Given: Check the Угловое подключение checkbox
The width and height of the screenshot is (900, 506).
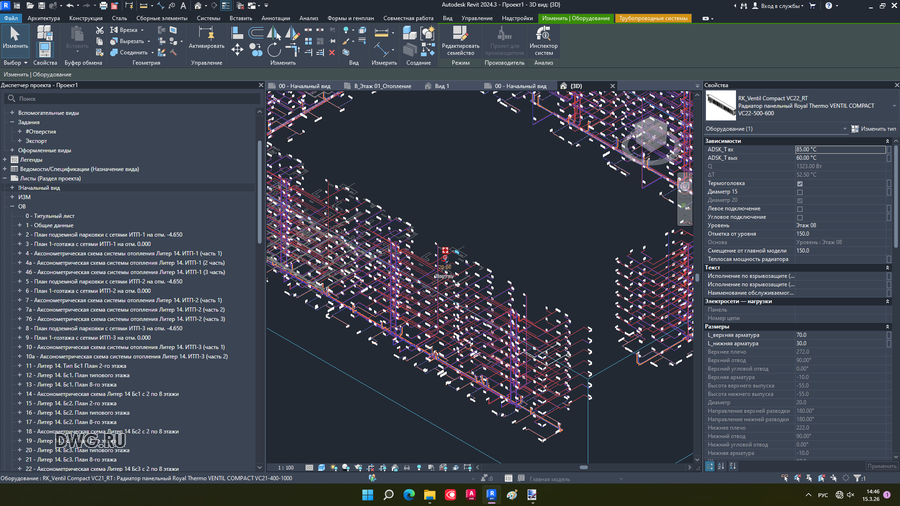Looking at the screenshot, I should point(800,217).
